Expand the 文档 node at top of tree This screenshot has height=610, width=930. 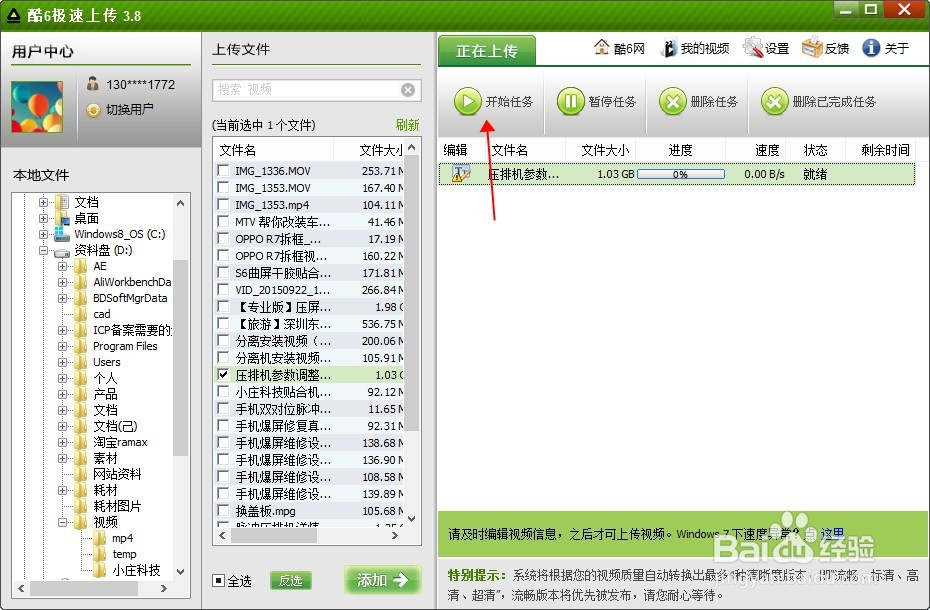[x=43, y=202]
